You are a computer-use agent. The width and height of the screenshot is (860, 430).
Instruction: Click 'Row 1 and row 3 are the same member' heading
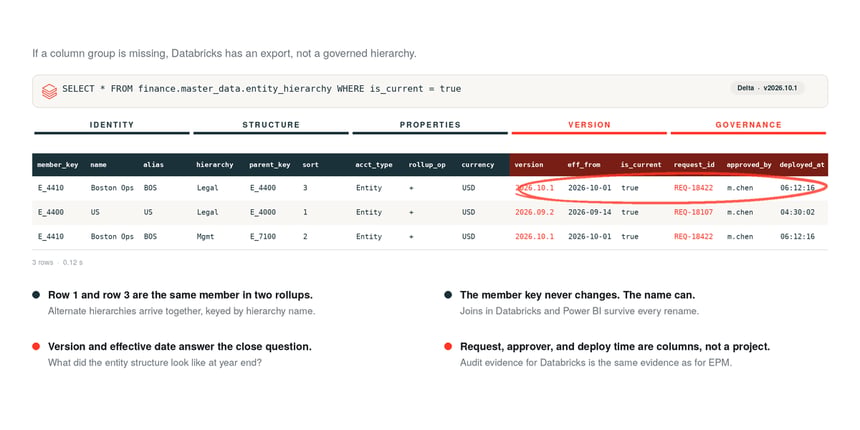(x=180, y=295)
